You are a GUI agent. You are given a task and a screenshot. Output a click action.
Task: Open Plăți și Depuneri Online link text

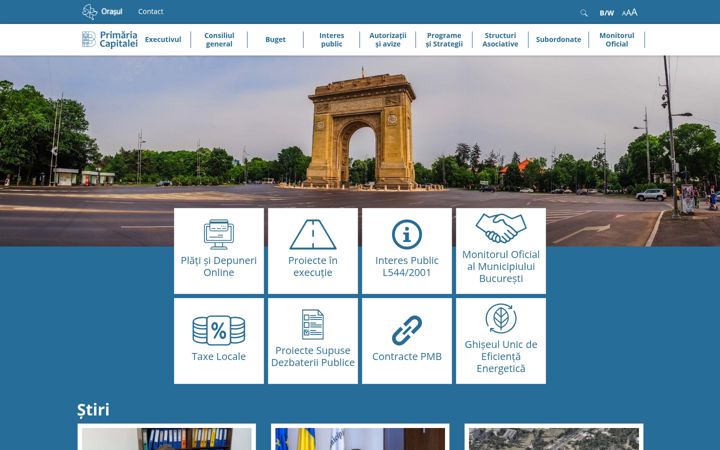tap(219, 266)
